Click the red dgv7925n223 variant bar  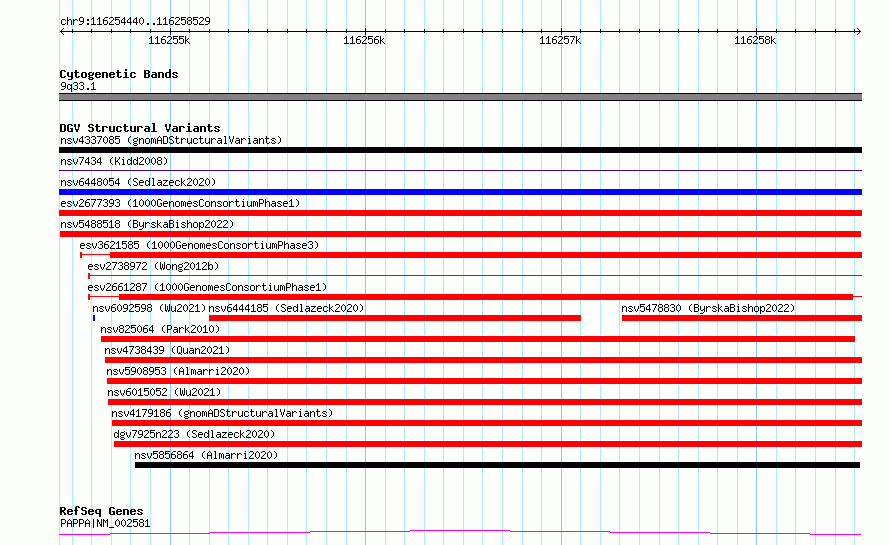click(x=488, y=444)
